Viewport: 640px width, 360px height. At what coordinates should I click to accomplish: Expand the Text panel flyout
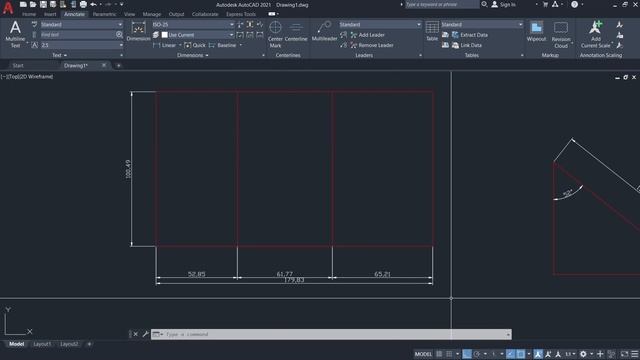click(x=60, y=55)
